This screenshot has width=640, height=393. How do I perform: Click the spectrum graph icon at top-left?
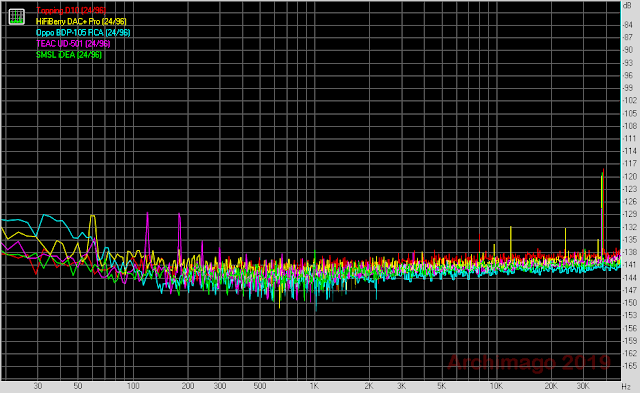[17, 17]
